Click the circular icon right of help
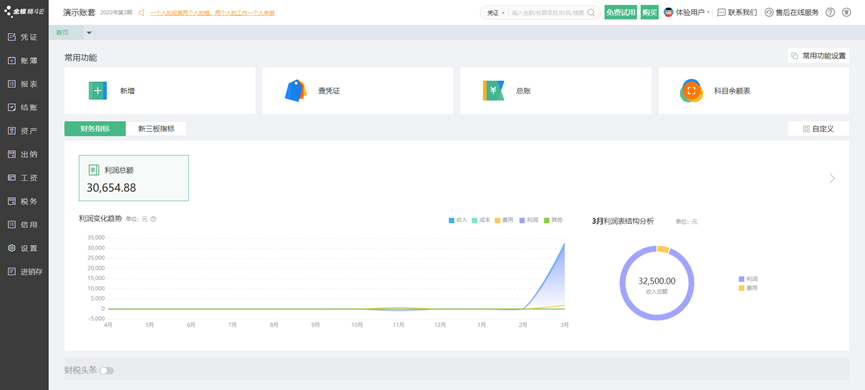865x390 pixels. point(846,12)
